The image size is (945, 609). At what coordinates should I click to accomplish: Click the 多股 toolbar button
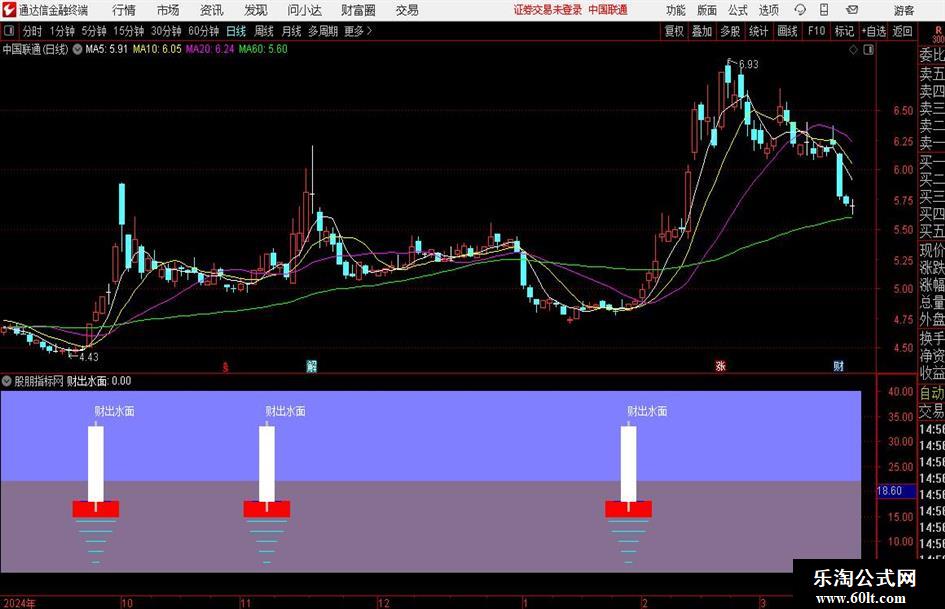click(x=730, y=31)
